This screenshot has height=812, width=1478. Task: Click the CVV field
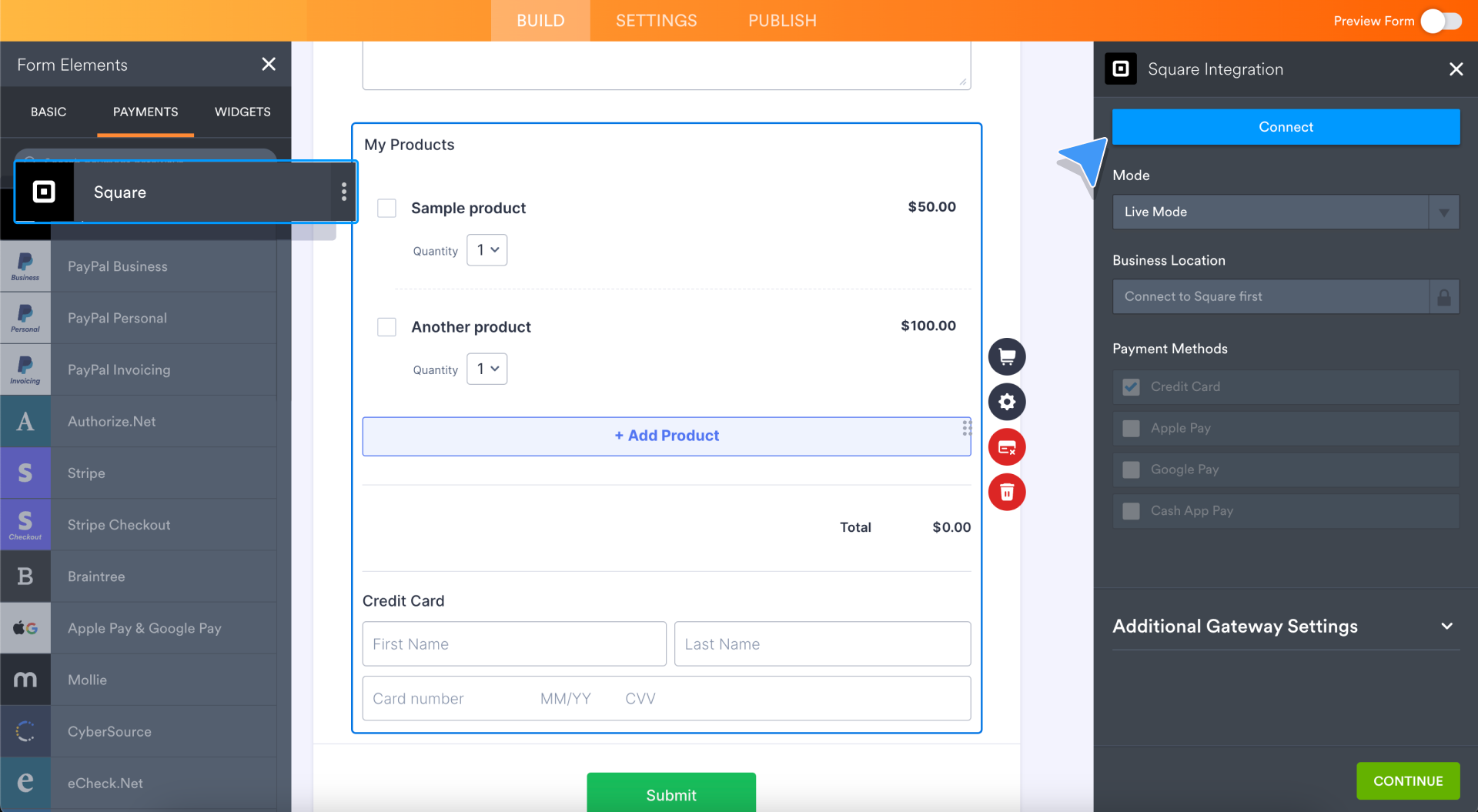point(640,699)
